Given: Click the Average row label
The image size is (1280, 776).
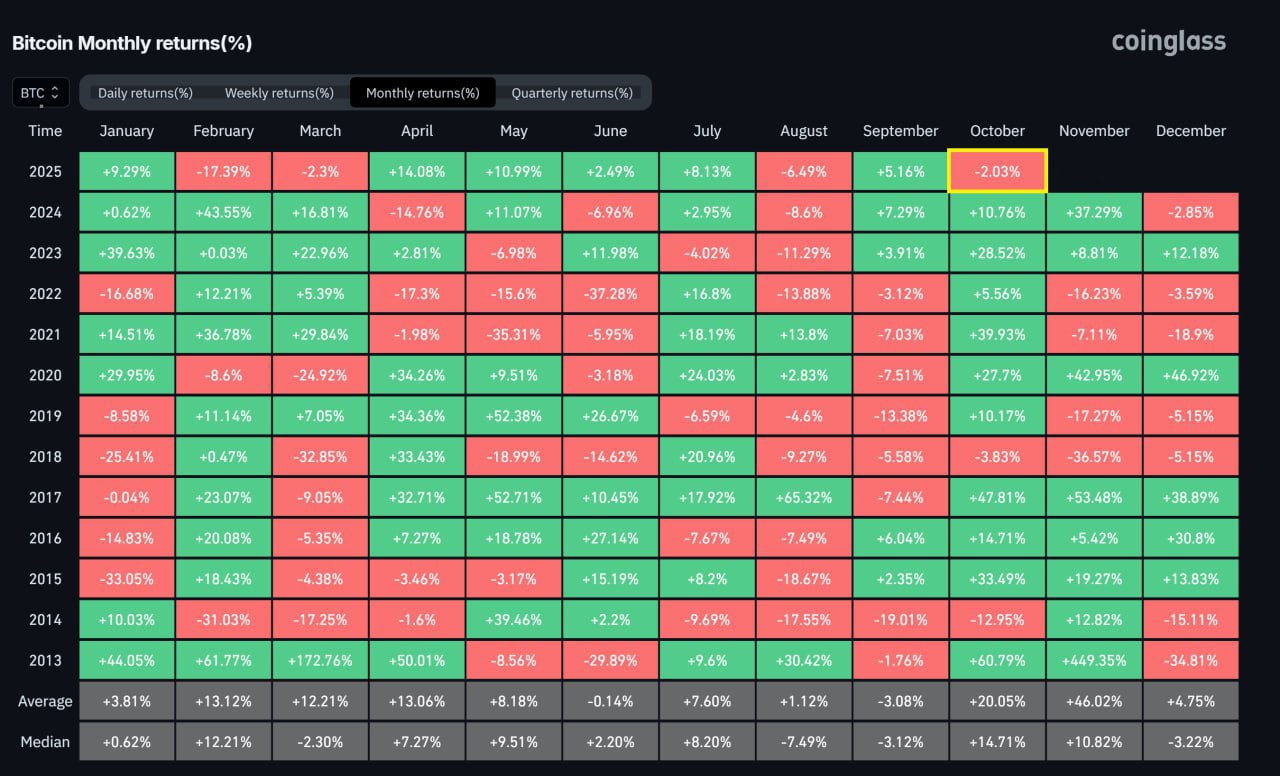Looking at the screenshot, I should (x=45, y=701).
